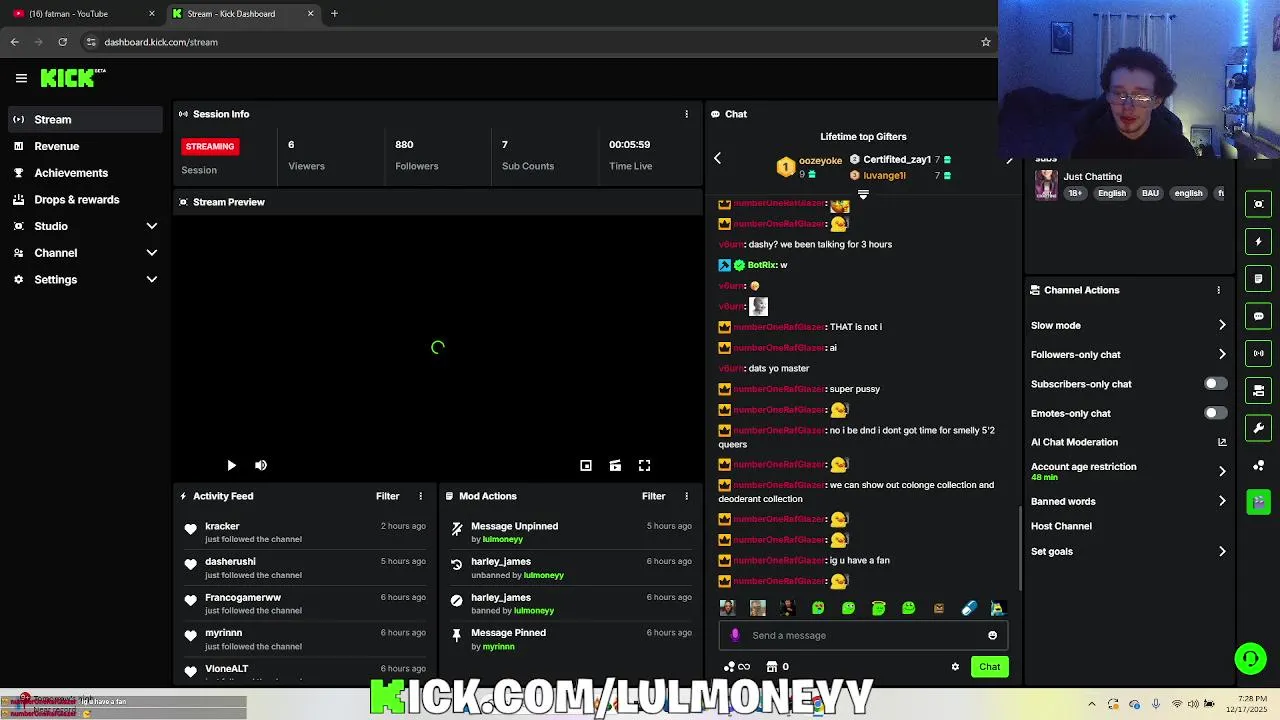Open Session Info three-dot options
The width and height of the screenshot is (1280, 720).
pos(686,114)
